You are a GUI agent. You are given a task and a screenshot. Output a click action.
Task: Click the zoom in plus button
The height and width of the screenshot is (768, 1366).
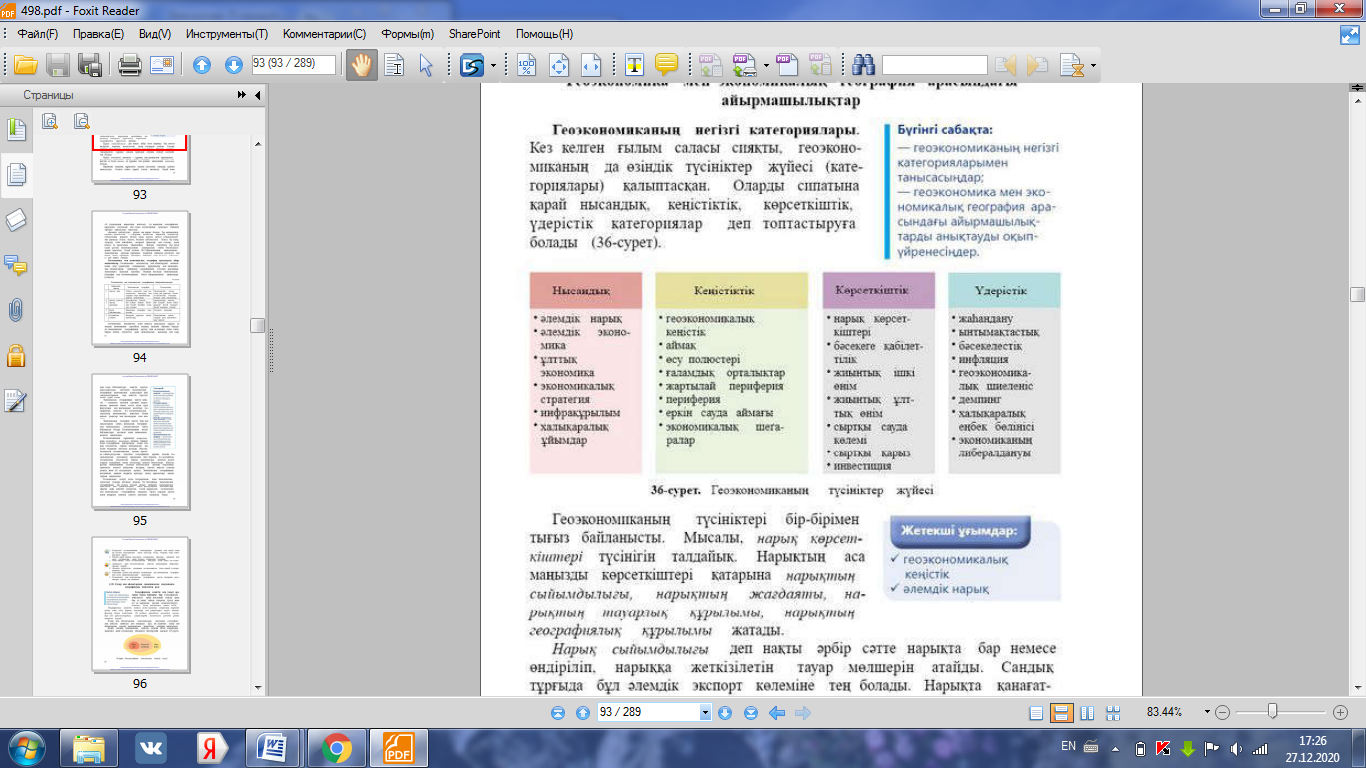point(1341,713)
